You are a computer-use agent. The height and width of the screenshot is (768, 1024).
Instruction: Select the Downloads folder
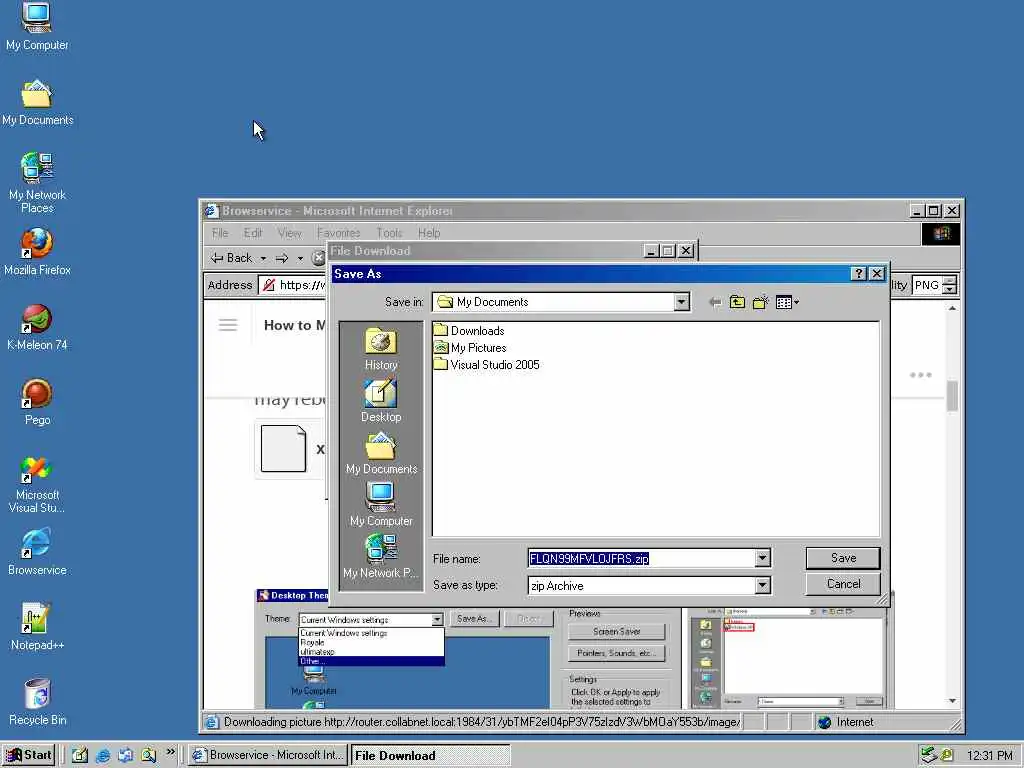coord(469,330)
